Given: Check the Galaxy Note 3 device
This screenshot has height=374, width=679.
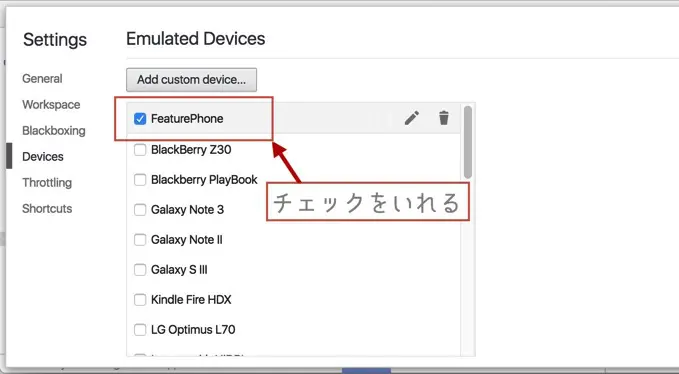Looking at the screenshot, I should (140, 210).
